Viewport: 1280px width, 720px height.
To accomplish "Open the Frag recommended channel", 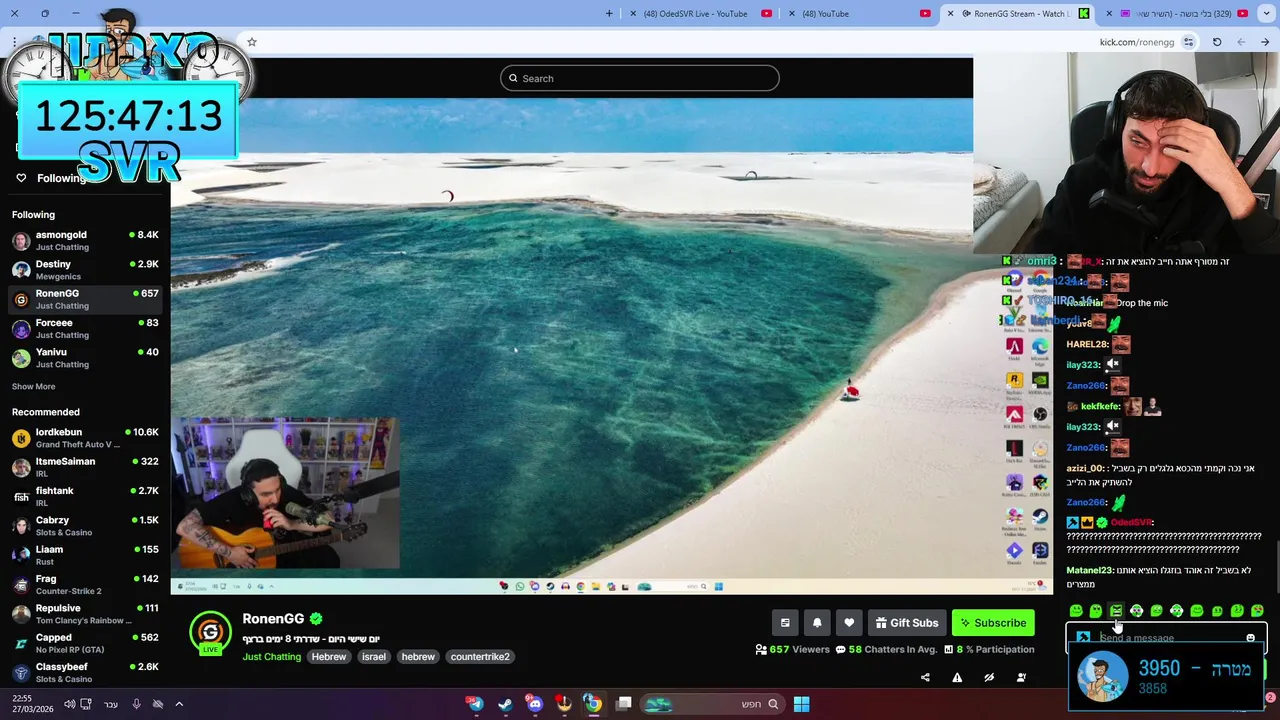I will click(x=85, y=584).
